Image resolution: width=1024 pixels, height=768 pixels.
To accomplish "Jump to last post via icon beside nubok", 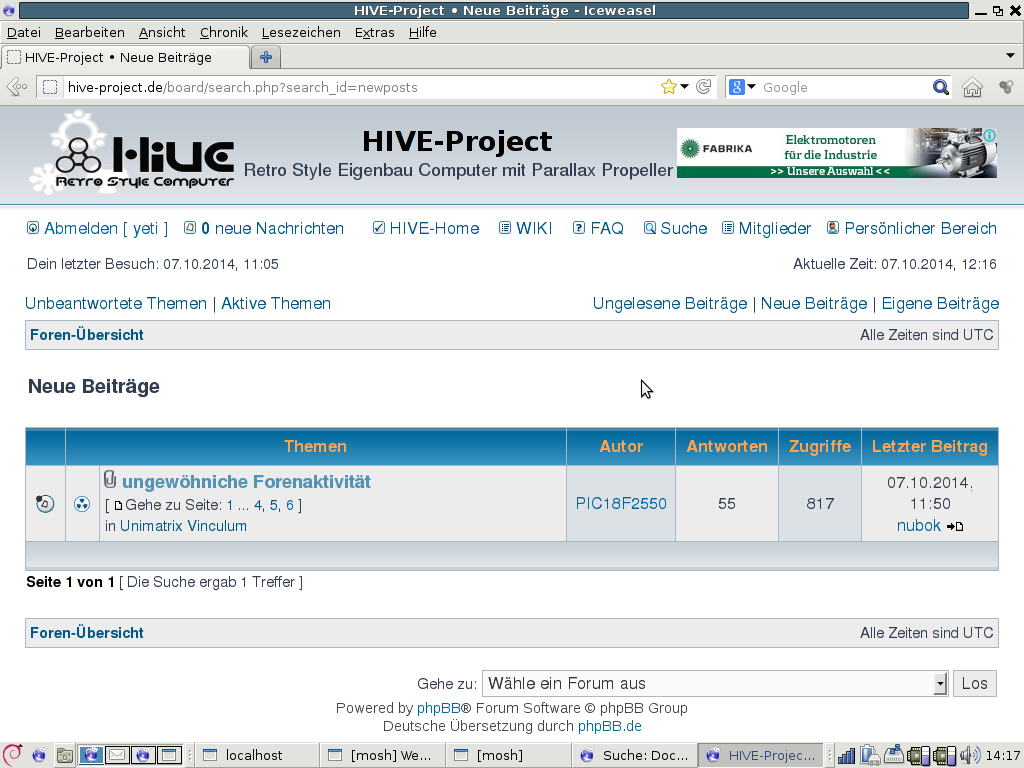I will 955,526.
